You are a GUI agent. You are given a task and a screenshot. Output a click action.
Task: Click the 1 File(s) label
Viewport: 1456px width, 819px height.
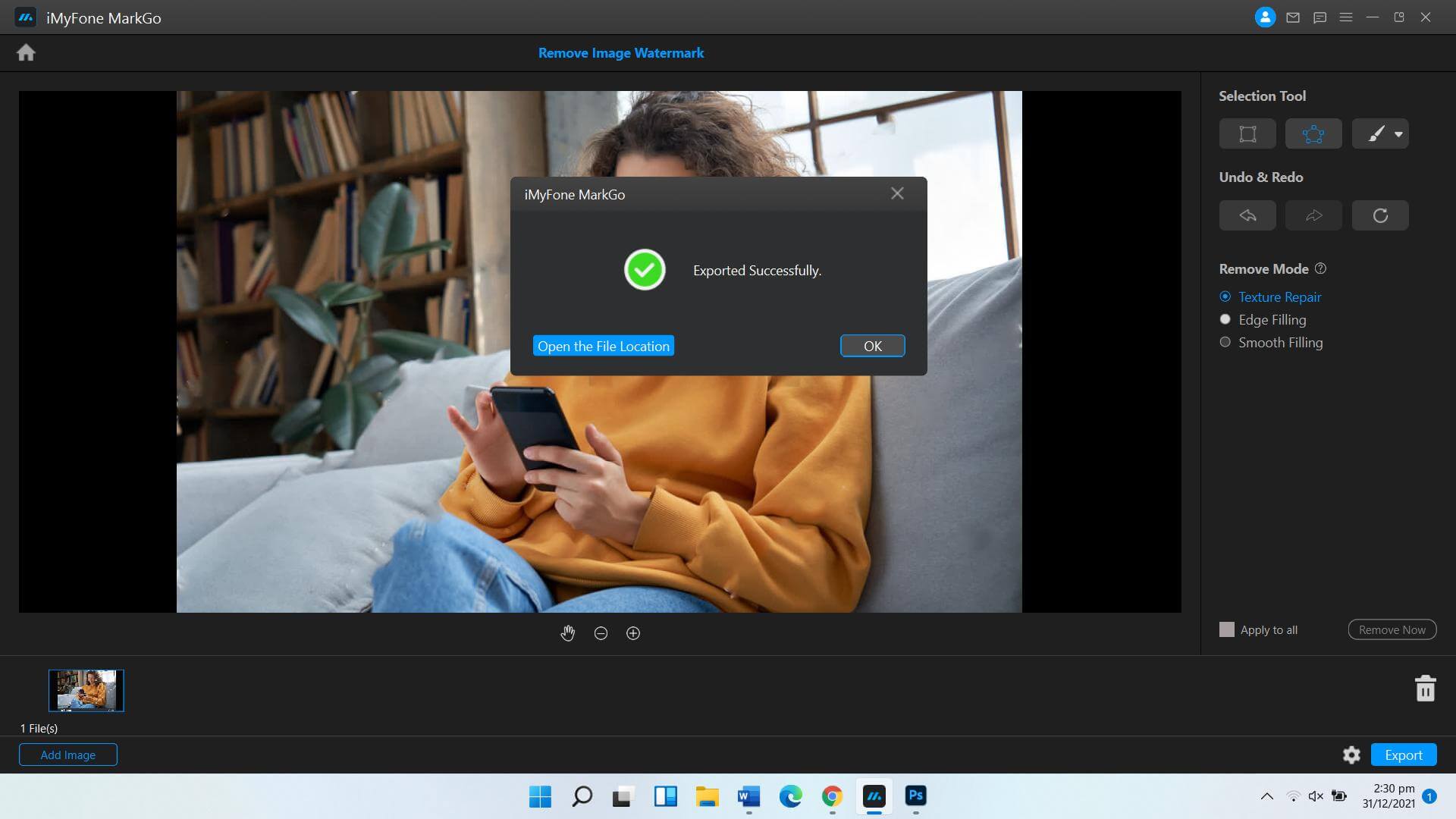tap(39, 728)
